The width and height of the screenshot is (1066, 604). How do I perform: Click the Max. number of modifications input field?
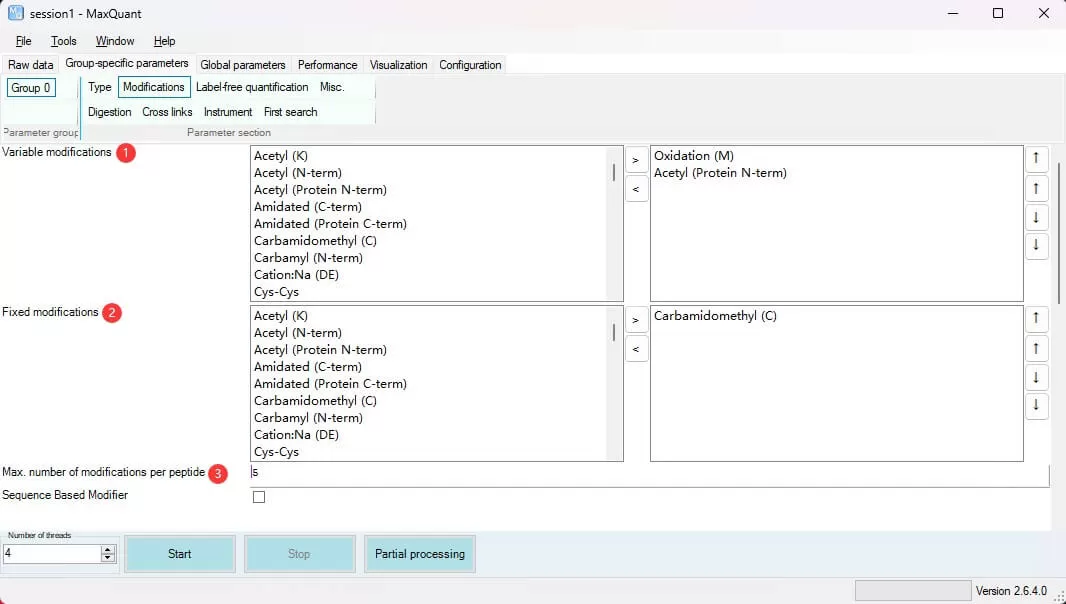coord(650,472)
